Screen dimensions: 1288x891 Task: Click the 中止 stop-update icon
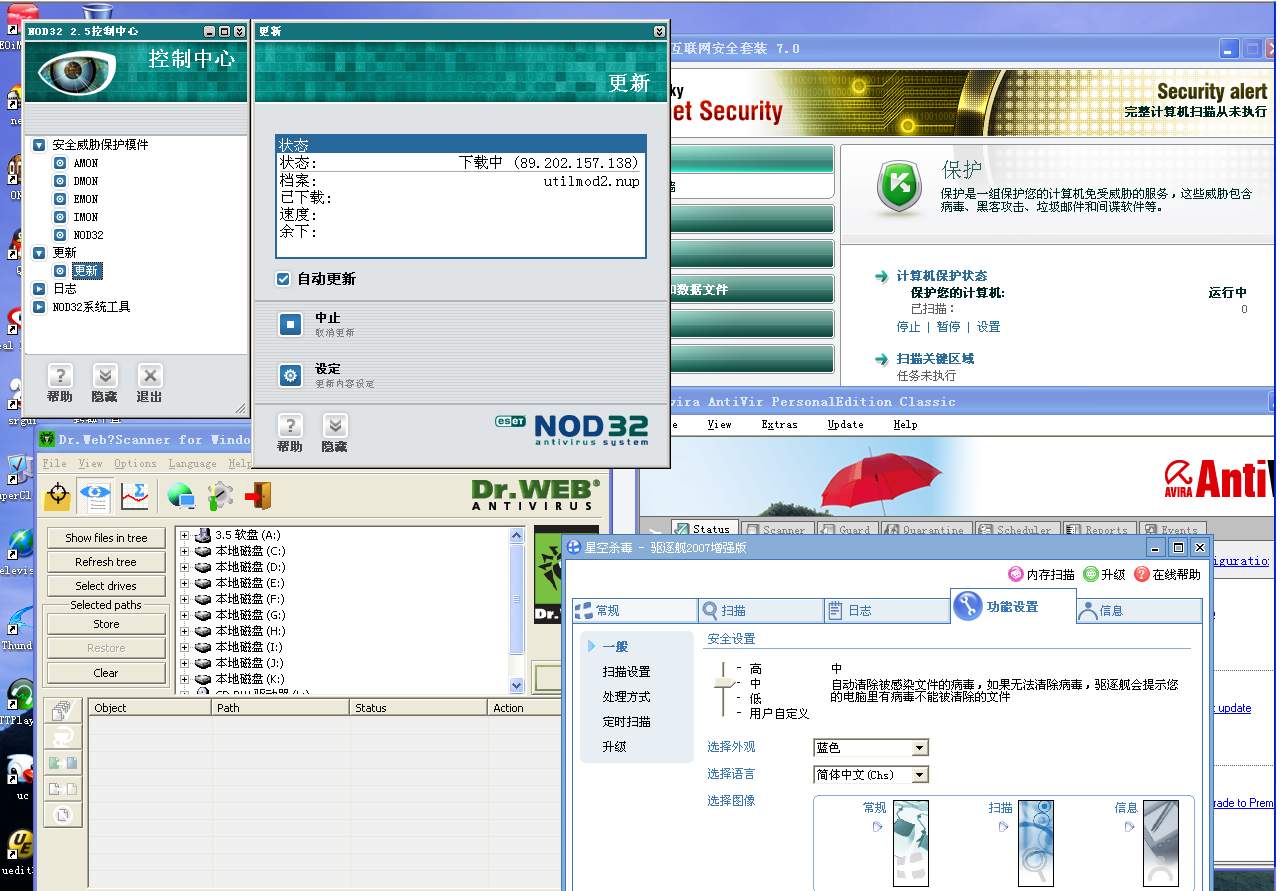point(290,324)
